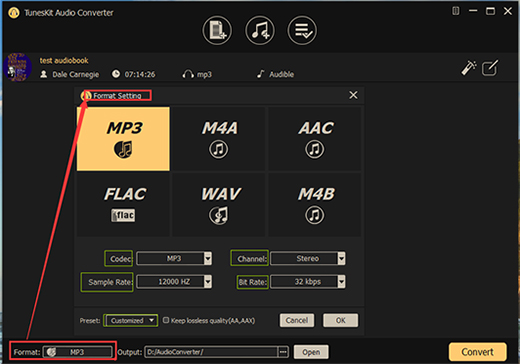
Task: Click the edit tag icon for test audiobook
Action: point(490,68)
